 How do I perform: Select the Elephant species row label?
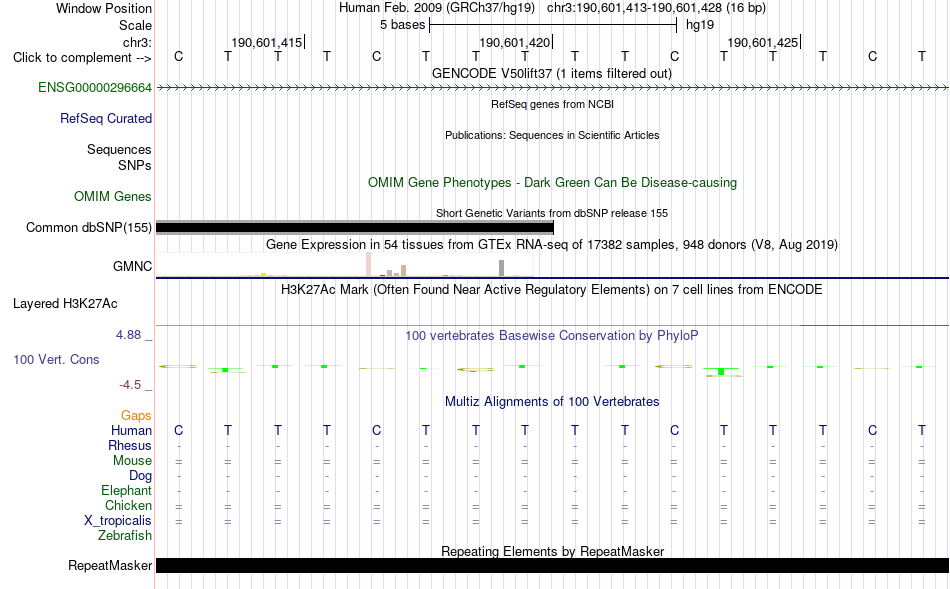coord(126,491)
